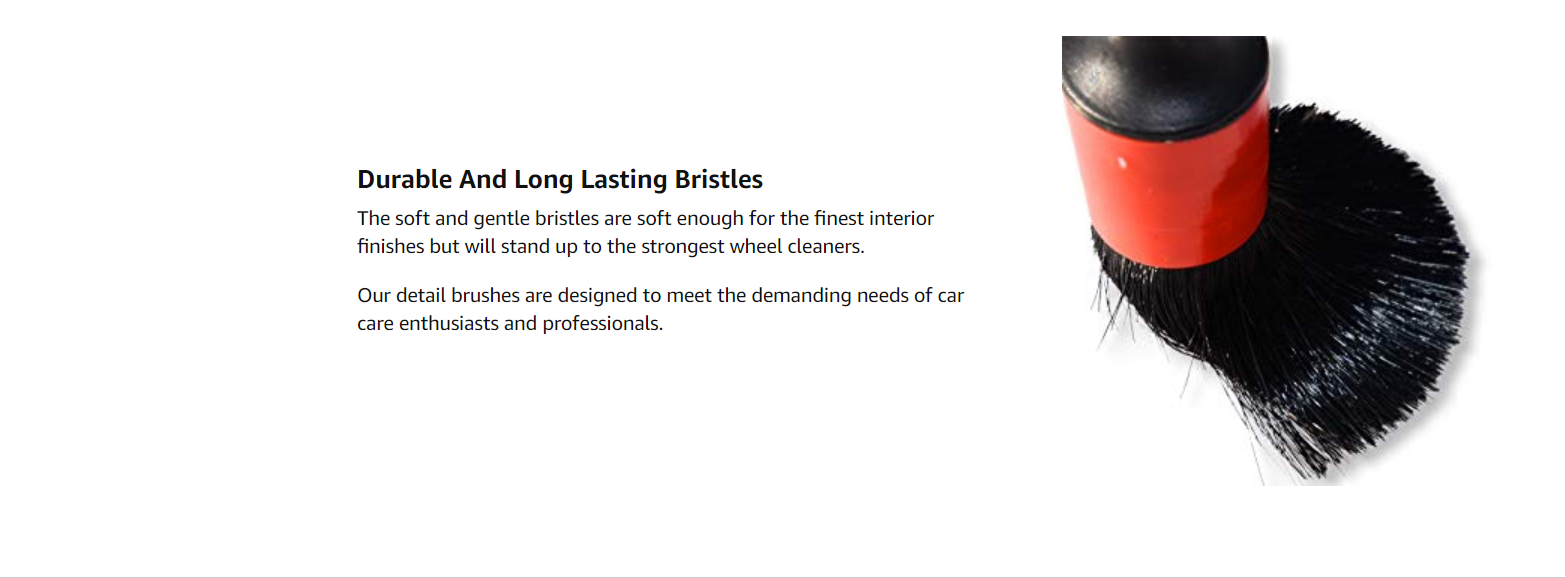Screen dimensions: 1565x578
Task: Click the line starting Our detail brushes
Action: [660, 296]
